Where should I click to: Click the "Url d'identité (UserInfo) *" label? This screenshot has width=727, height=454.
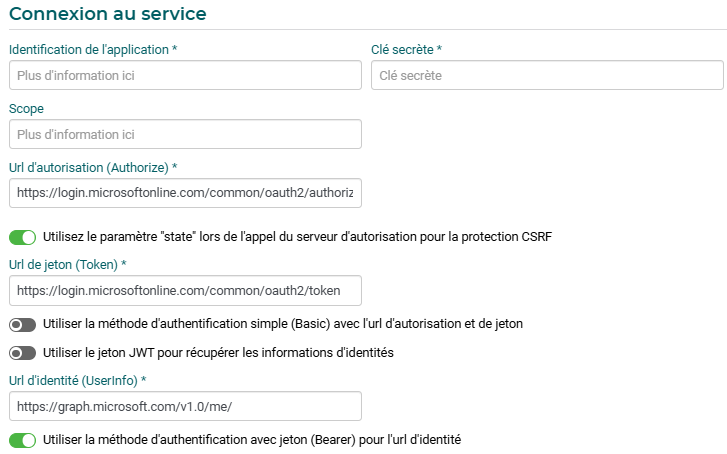pos(78,381)
